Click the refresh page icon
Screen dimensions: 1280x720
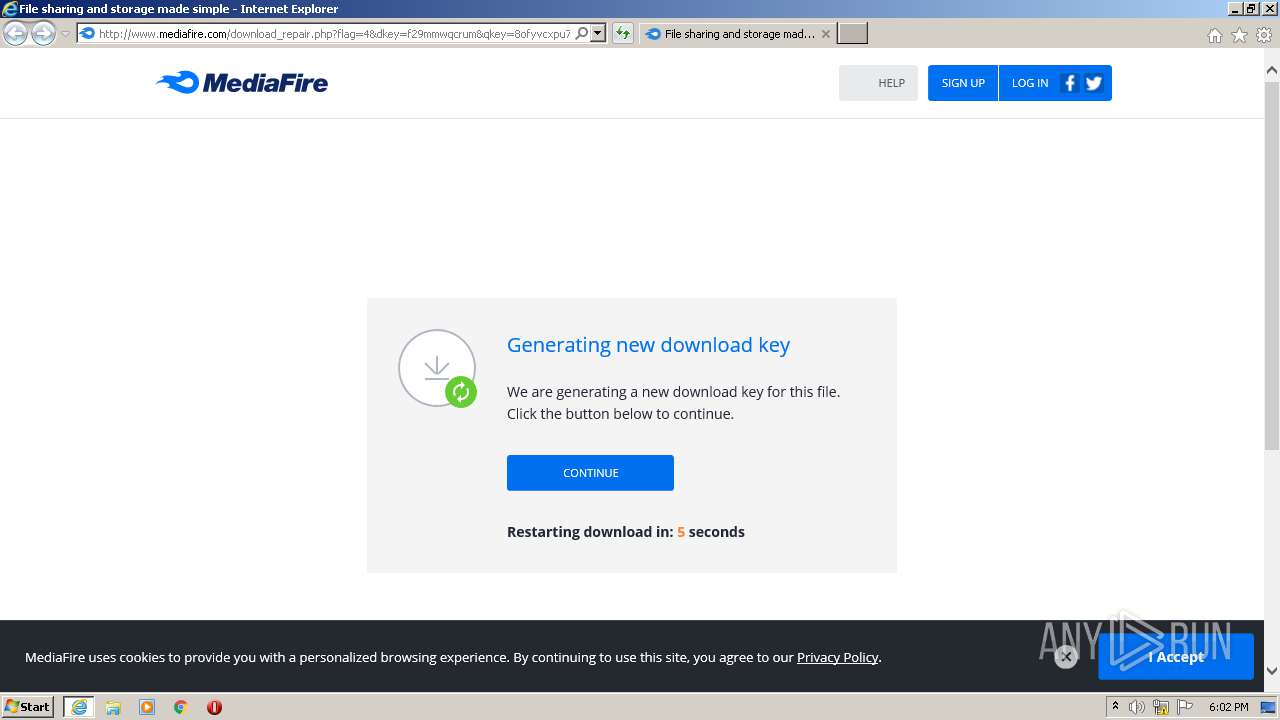pyautogui.click(x=623, y=33)
